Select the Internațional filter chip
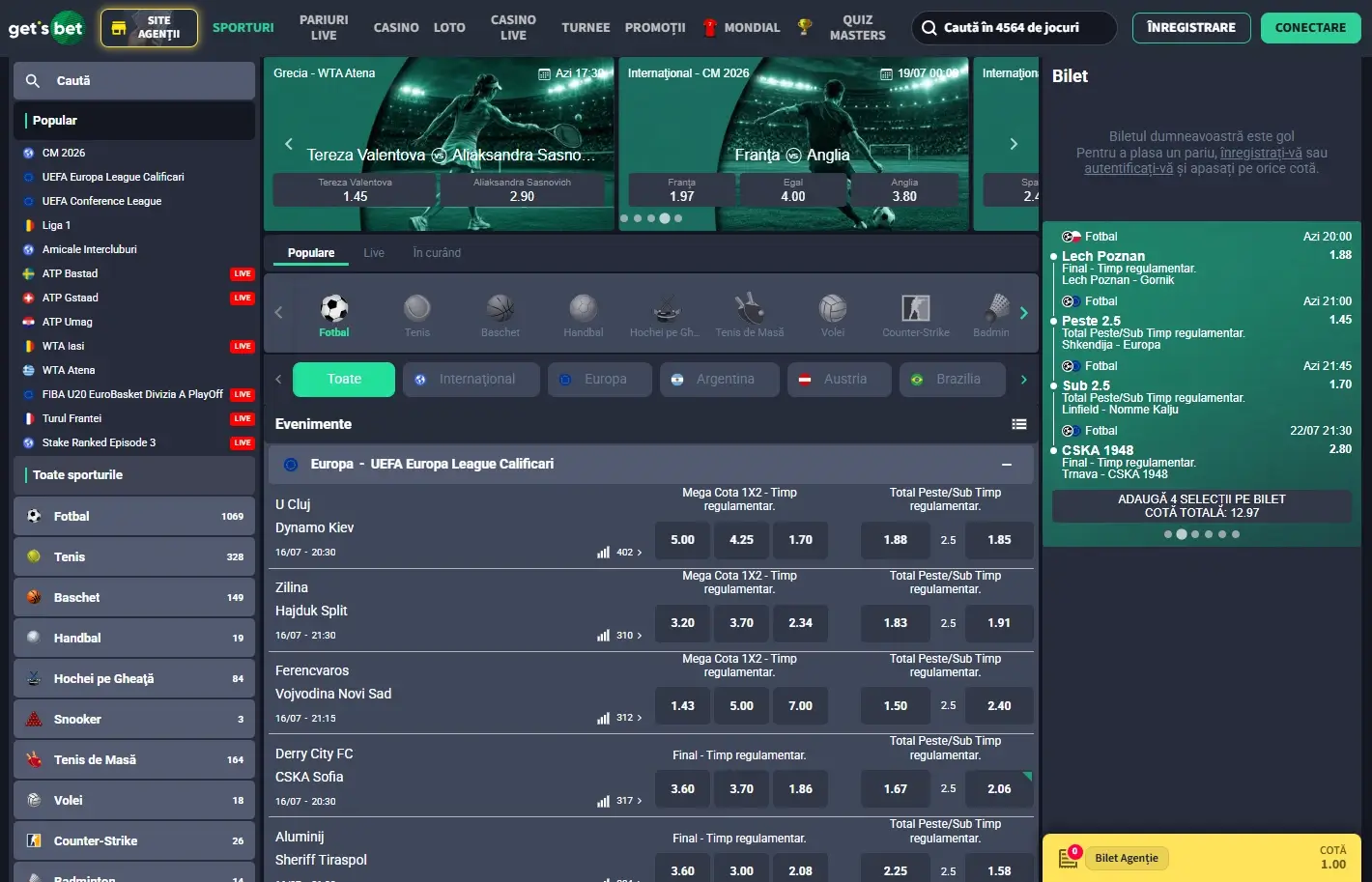Screen dimensions: 1372x882 (x=472, y=380)
